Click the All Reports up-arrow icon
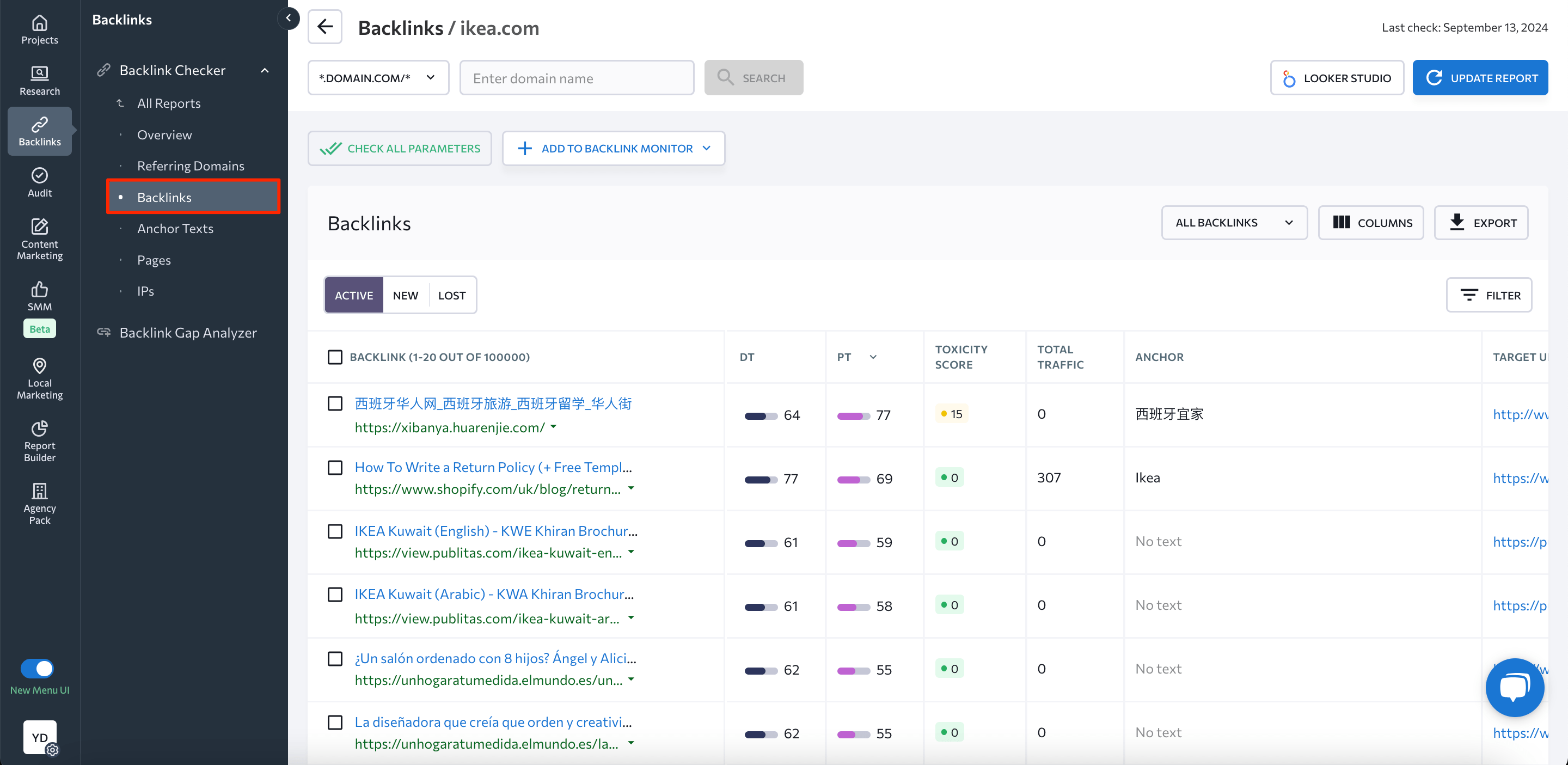1568x765 pixels. pyautogui.click(x=120, y=103)
